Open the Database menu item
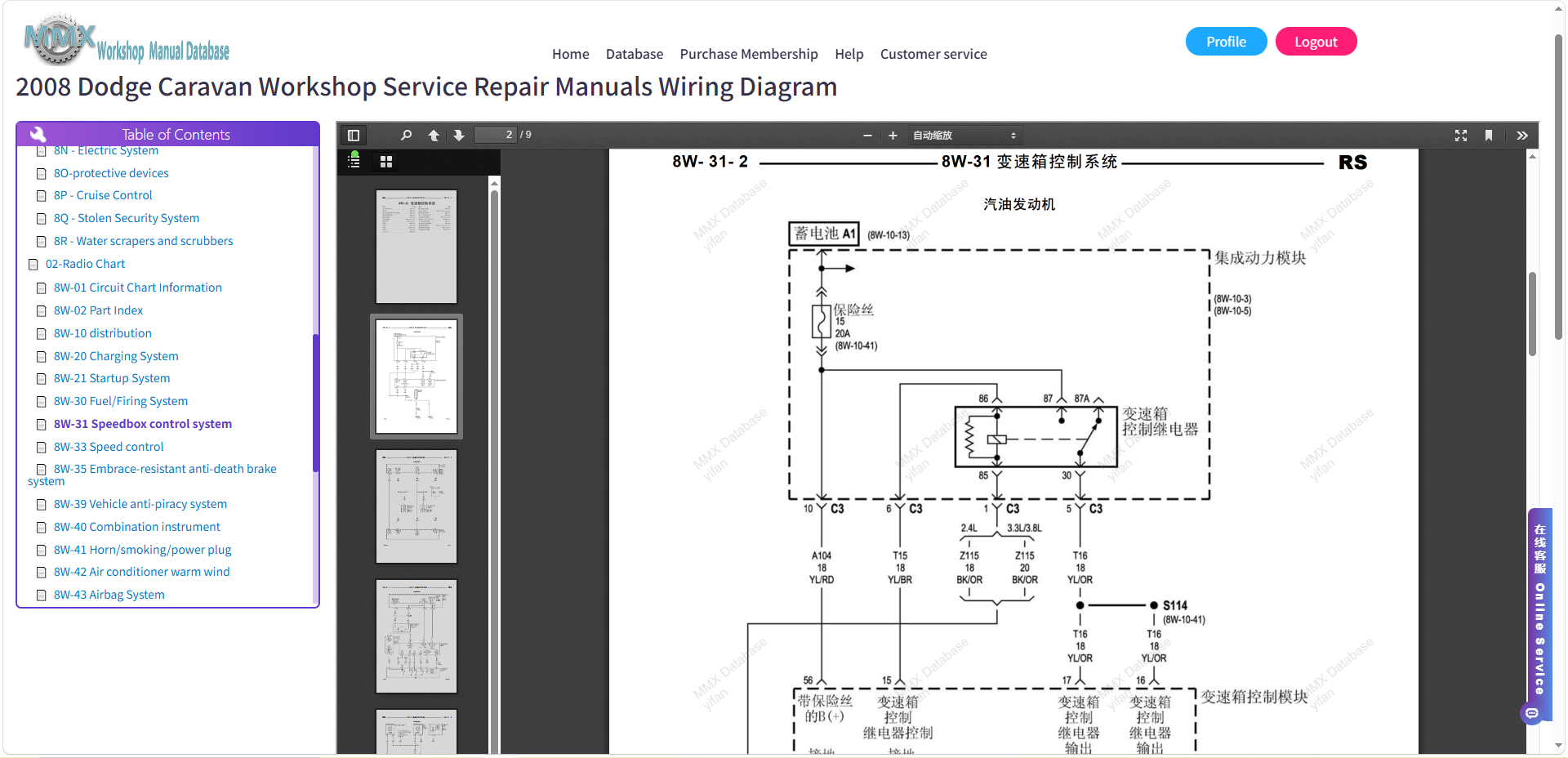The height and width of the screenshot is (758, 1568). 635,54
